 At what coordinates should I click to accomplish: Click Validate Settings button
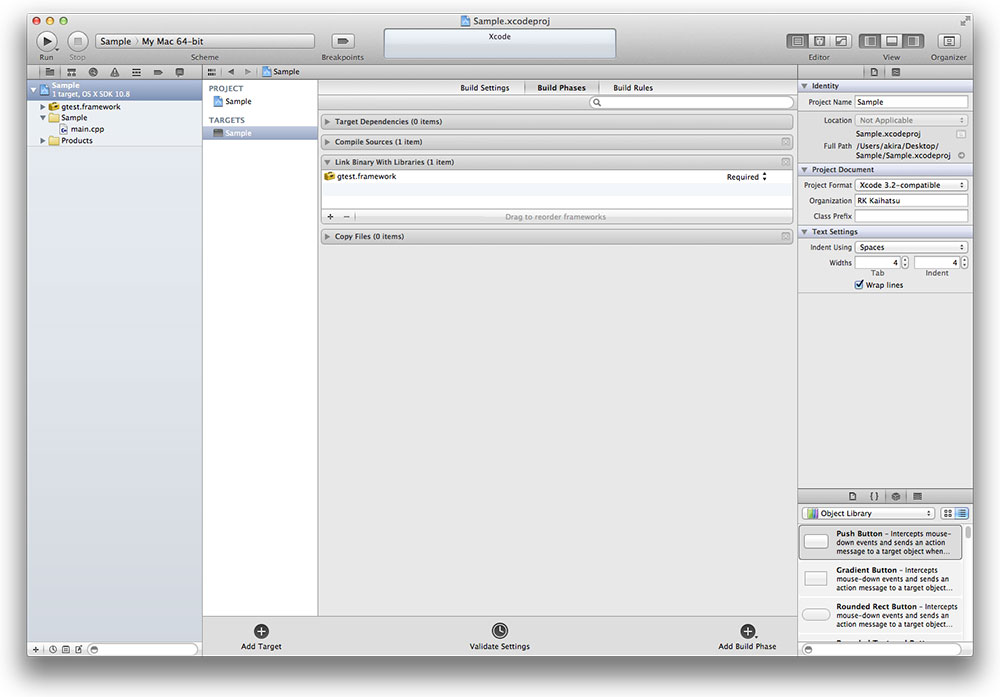pos(499,637)
